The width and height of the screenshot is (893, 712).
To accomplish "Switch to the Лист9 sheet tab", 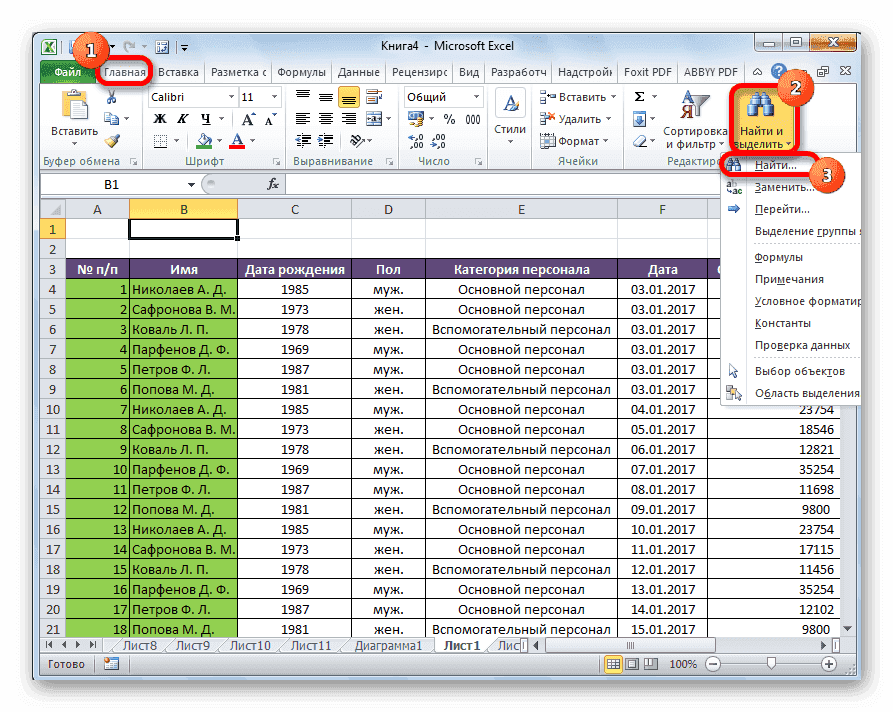I will pyautogui.click(x=191, y=645).
